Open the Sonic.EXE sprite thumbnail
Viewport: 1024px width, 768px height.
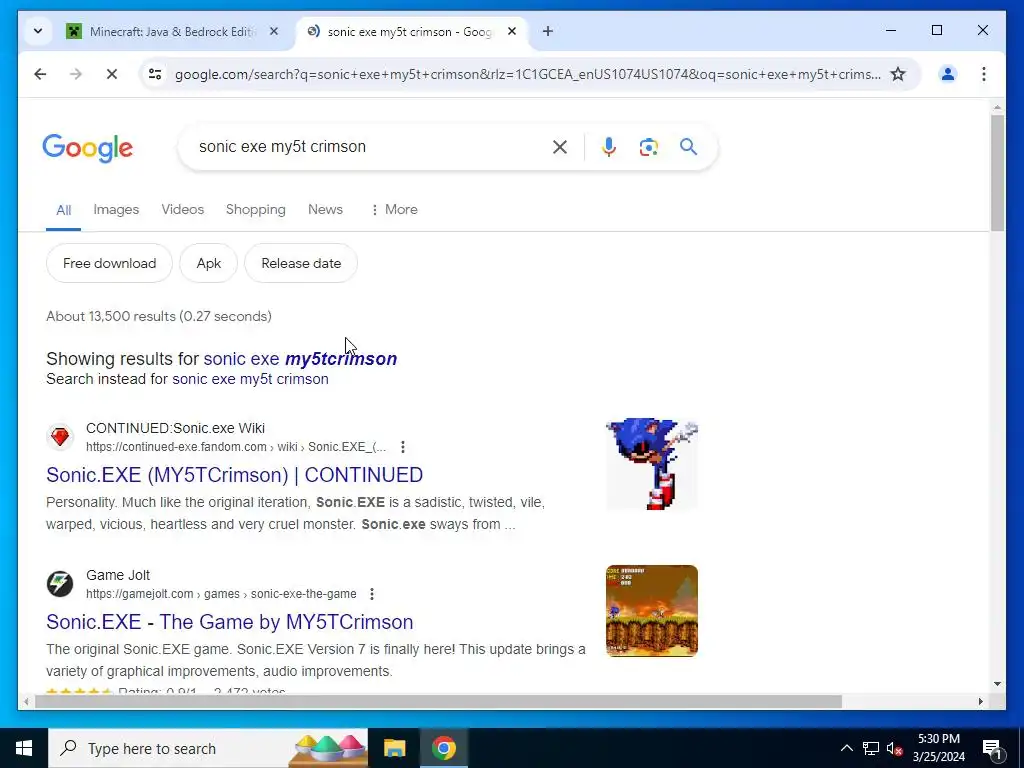click(x=652, y=464)
